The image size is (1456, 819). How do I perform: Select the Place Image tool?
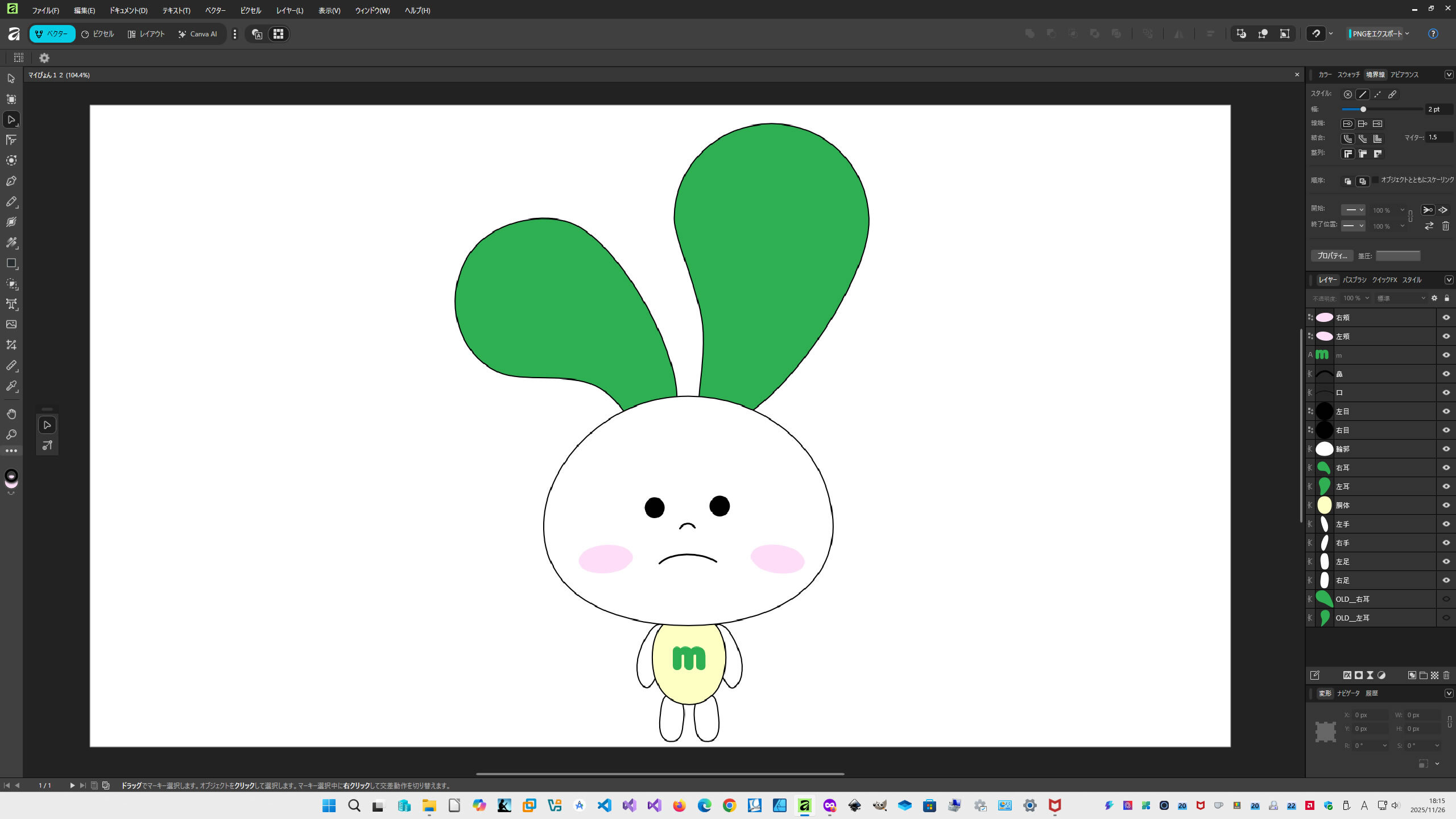click(11, 324)
